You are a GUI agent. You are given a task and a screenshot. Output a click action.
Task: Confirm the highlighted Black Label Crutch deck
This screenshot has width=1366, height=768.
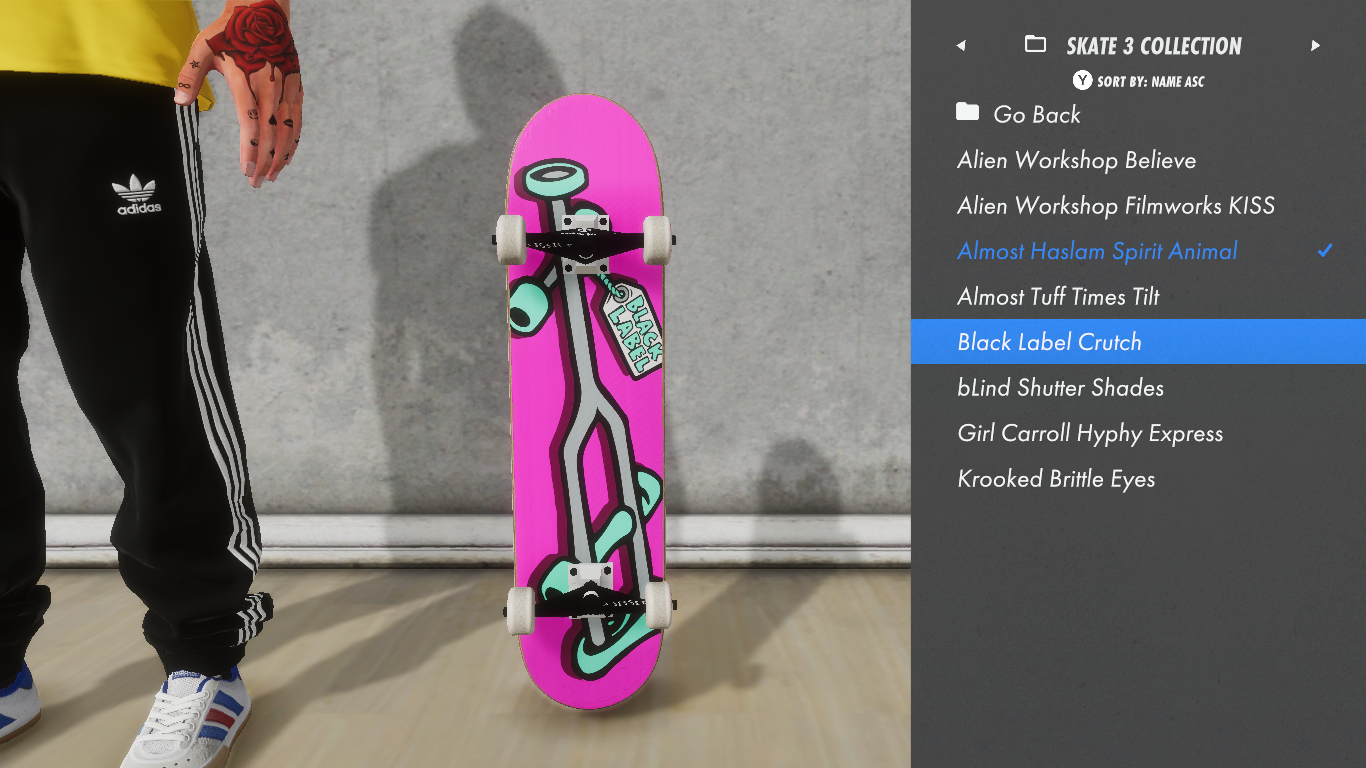(1138, 342)
